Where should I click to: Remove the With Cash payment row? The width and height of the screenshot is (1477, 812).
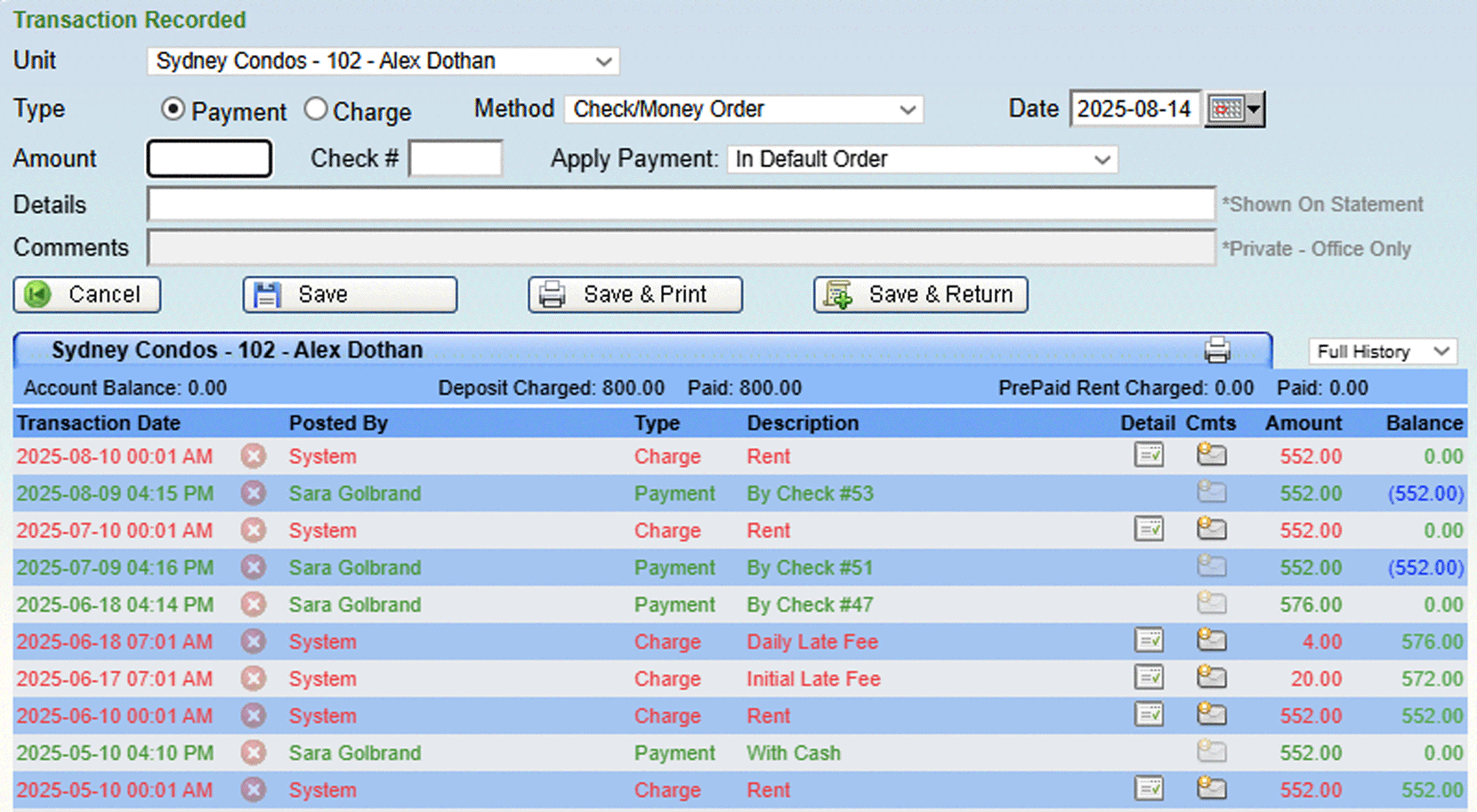(254, 752)
